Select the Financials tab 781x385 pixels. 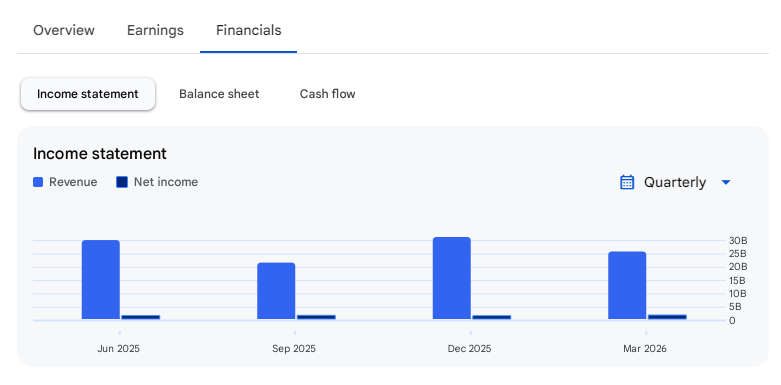pyautogui.click(x=249, y=30)
